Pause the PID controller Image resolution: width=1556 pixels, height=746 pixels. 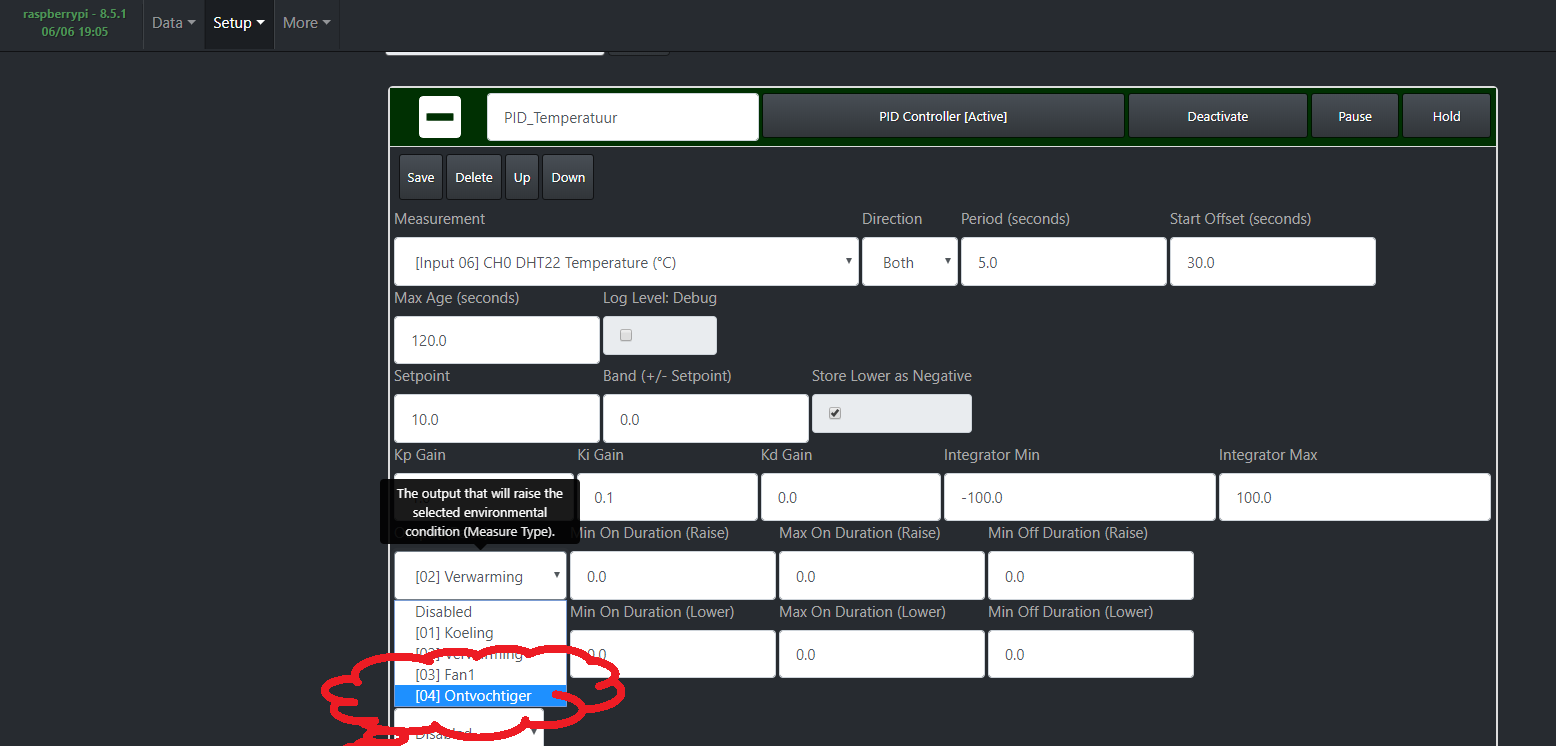1355,116
